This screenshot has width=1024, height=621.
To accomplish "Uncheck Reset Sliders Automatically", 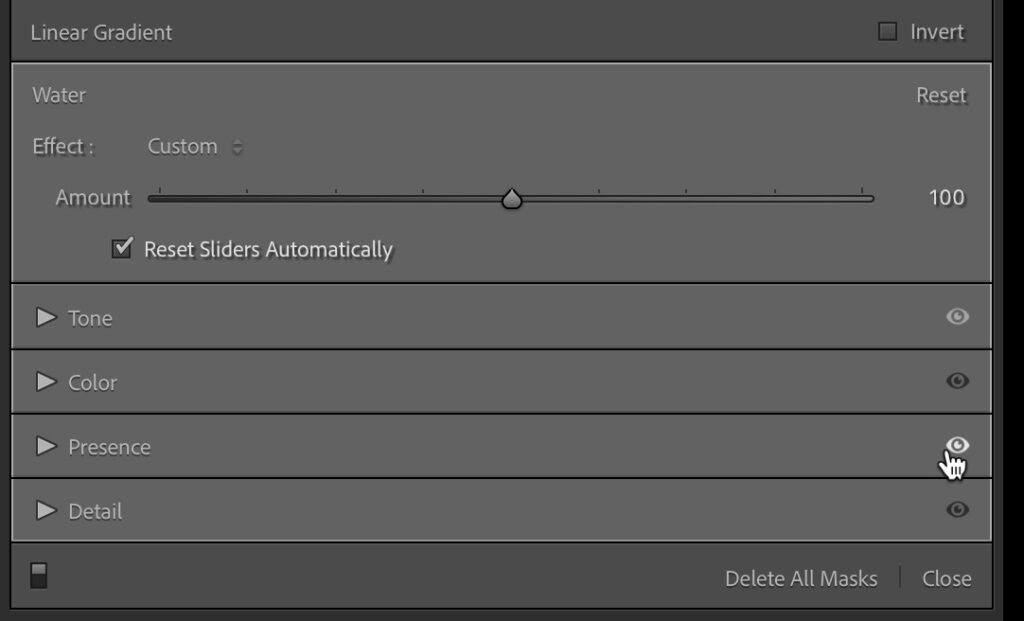I will 121,248.
